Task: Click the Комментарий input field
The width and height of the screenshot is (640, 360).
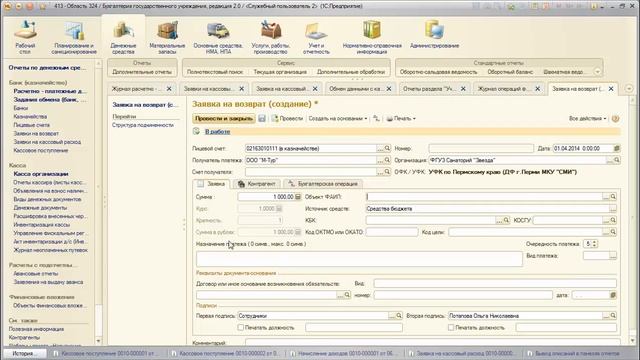Action: click(x=433, y=343)
